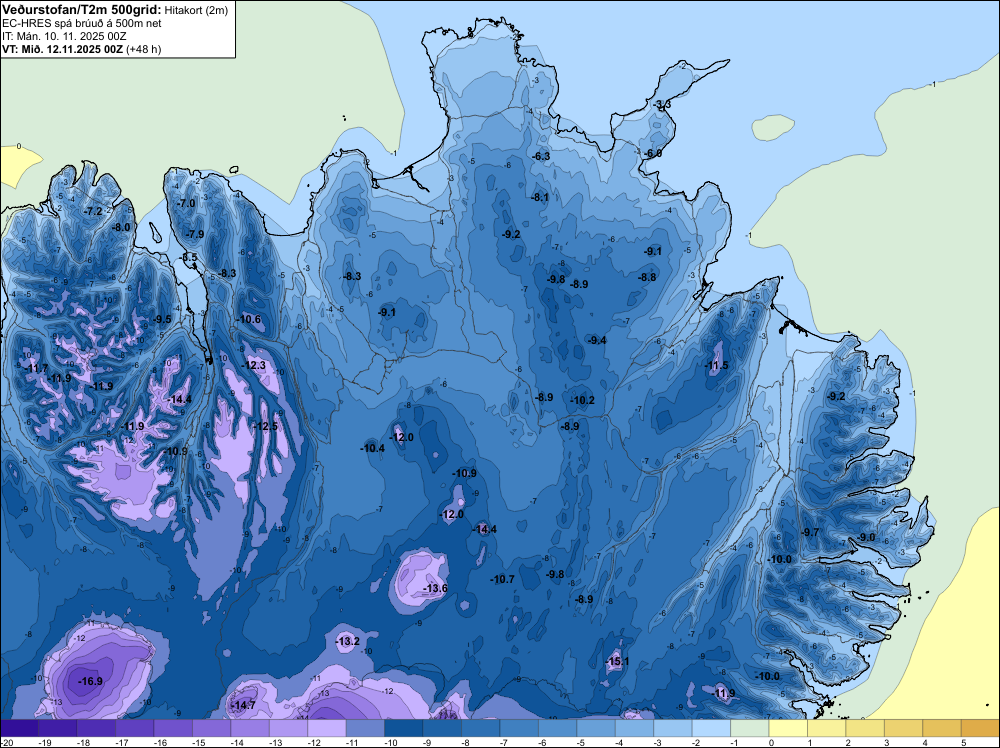1000x748 pixels.
Task: Click the '0' legend scale label
Action: tap(771, 742)
